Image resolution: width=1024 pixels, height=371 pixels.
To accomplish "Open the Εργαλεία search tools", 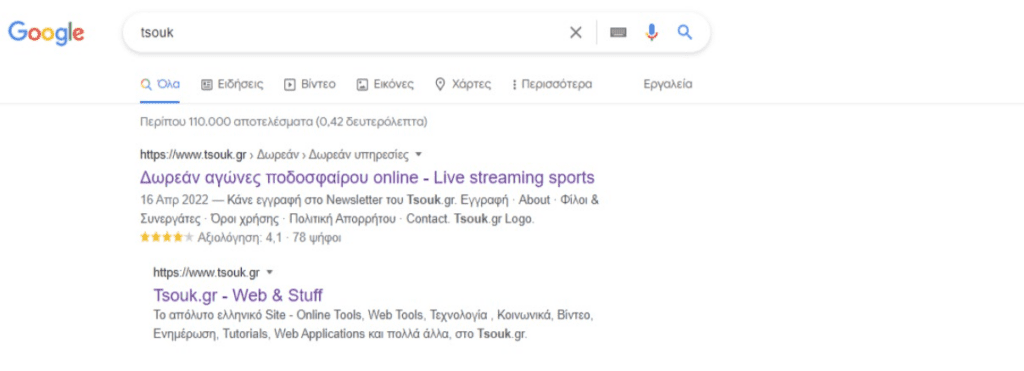I will coord(667,84).
